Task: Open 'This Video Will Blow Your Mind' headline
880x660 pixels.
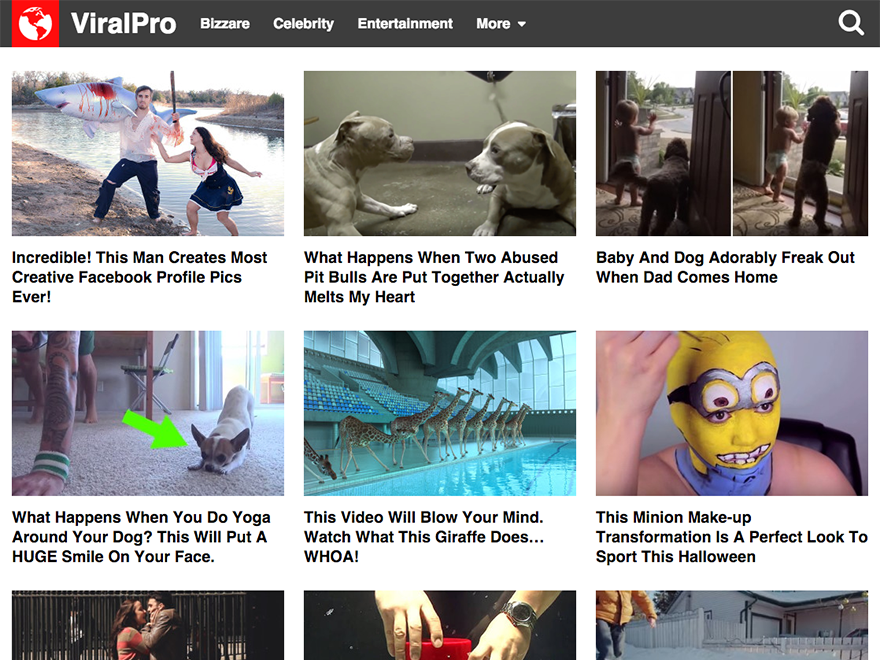Action: tap(424, 537)
